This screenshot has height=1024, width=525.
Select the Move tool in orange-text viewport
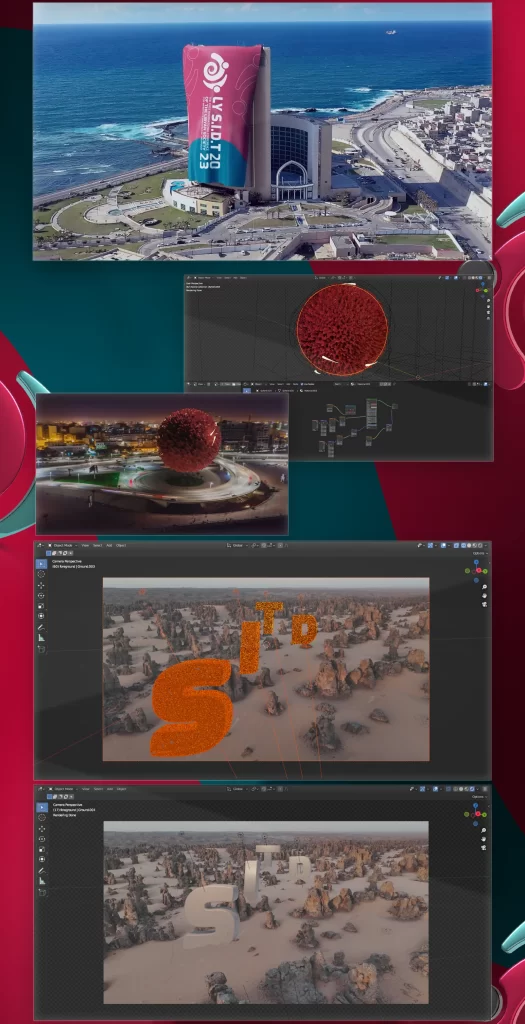[x=41, y=586]
